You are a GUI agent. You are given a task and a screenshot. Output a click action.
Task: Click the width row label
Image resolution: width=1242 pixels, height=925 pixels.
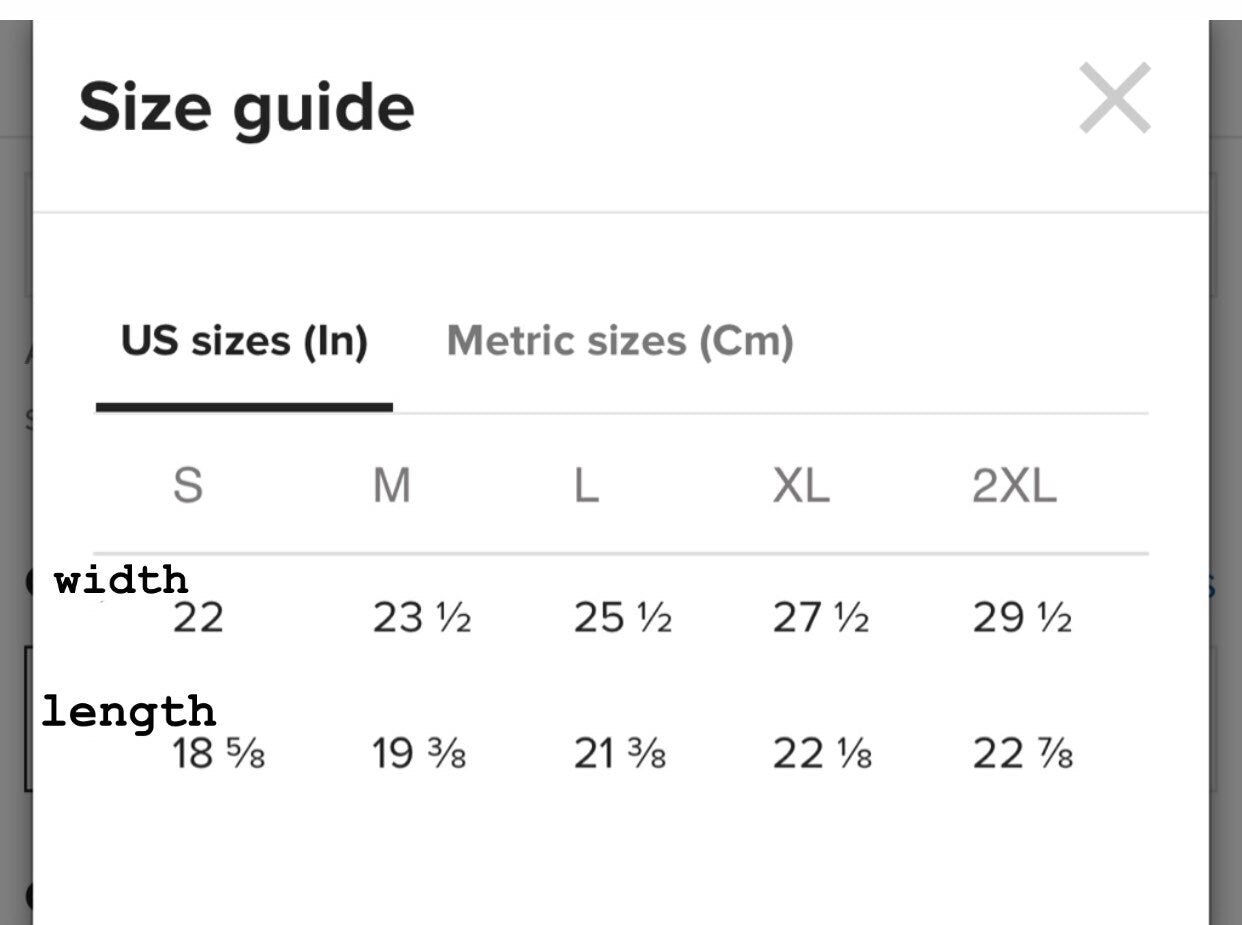tap(121, 580)
